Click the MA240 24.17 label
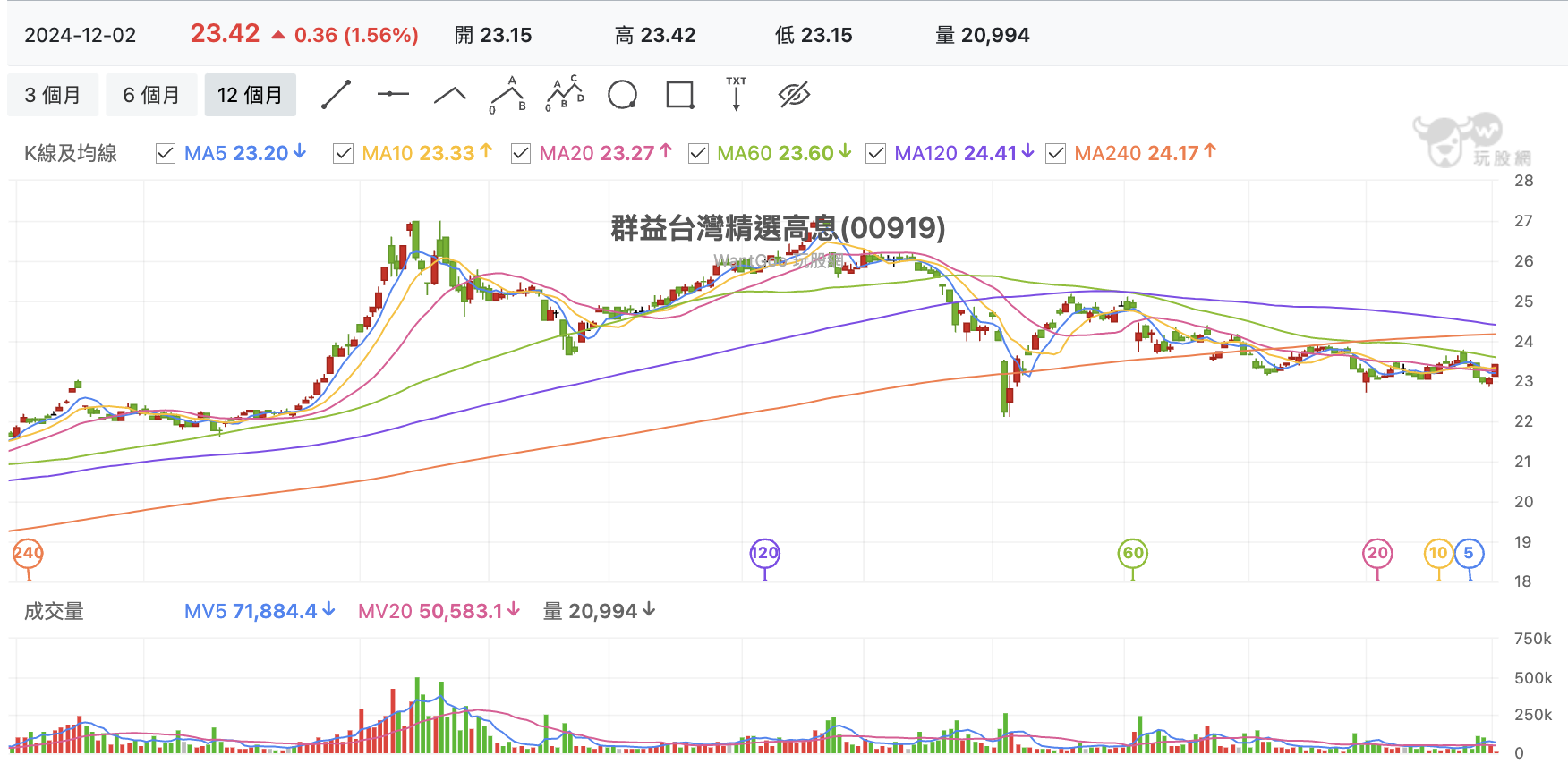The width and height of the screenshot is (1568, 764). tap(1146, 153)
